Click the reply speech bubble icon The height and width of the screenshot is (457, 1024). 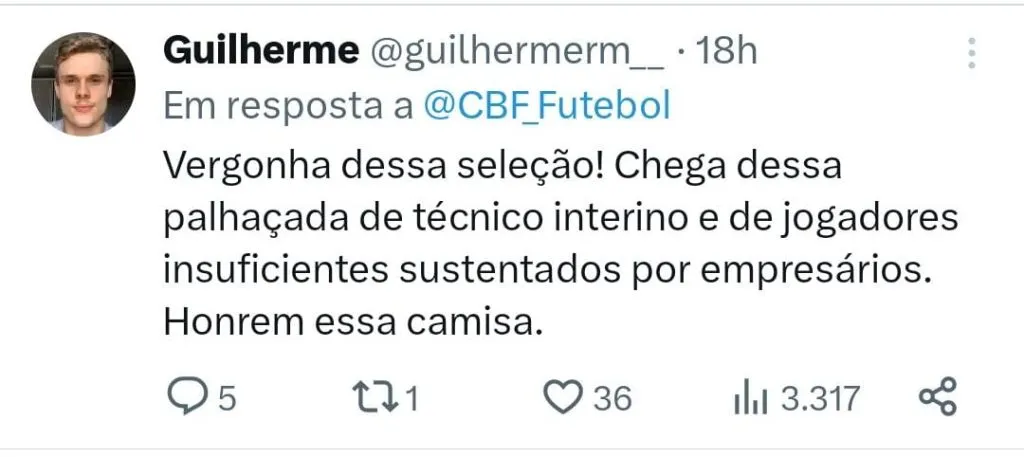coord(184,398)
